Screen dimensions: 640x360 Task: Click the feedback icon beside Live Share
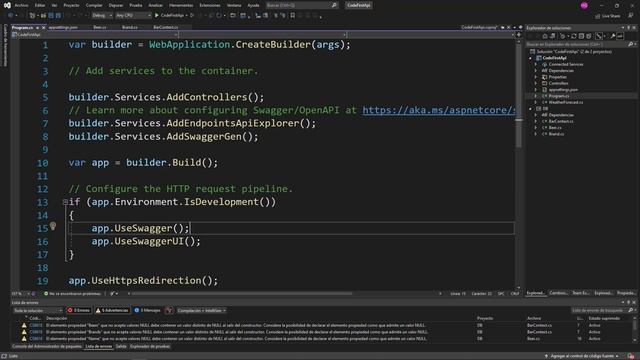click(631, 16)
